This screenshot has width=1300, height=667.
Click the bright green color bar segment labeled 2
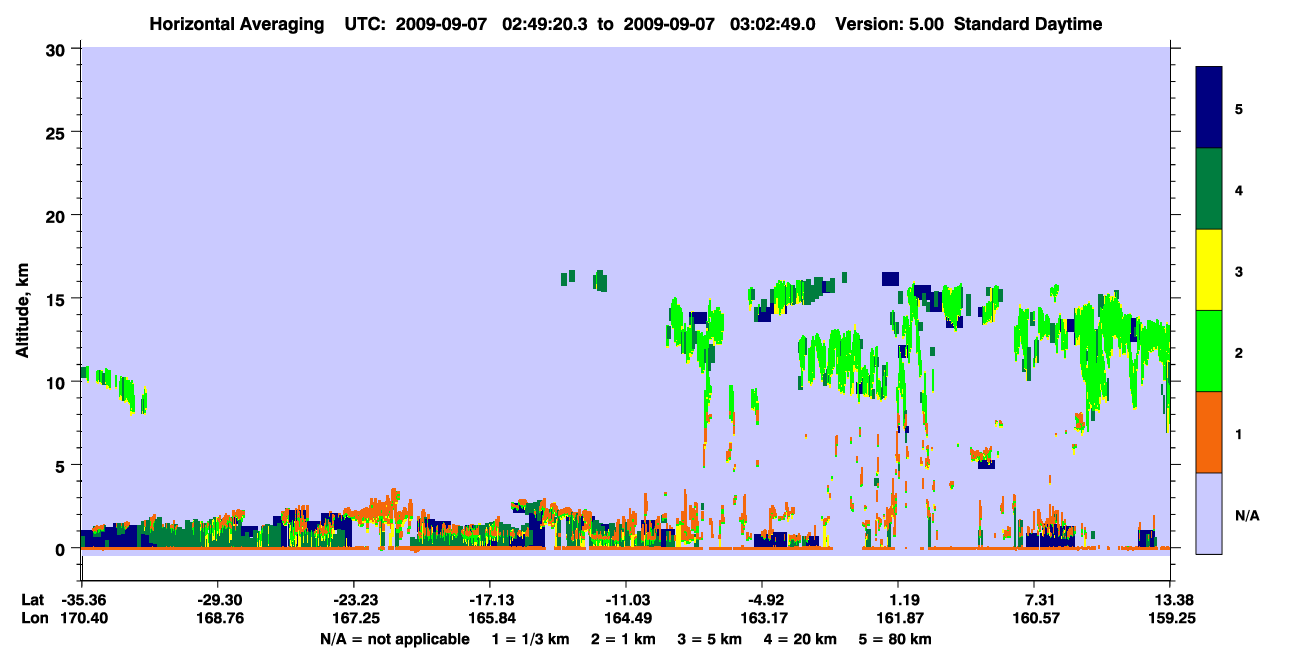(1209, 351)
